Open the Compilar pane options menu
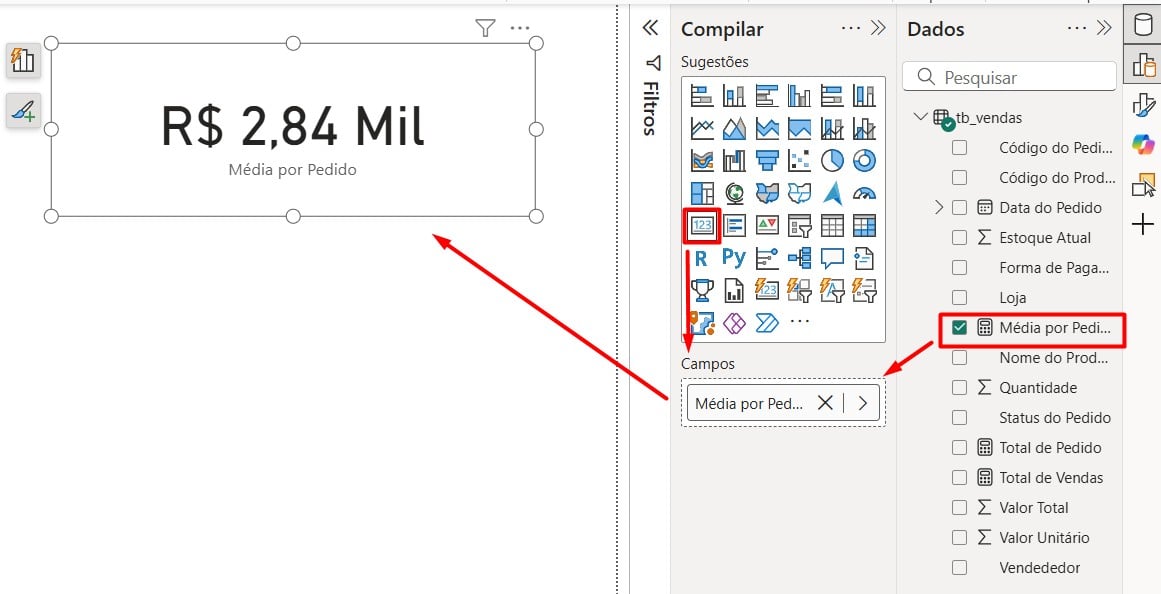This screenshot has width=1161, height=594. click(853, 29)
